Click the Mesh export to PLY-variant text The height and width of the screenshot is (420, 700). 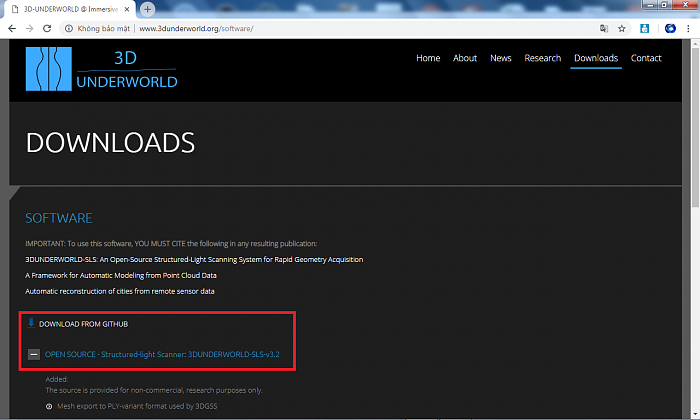click(x=138, y=407)
